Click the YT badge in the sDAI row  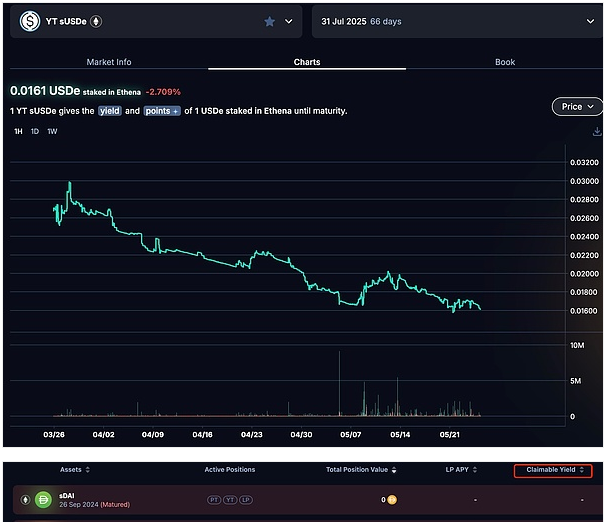tap(230, 500)
